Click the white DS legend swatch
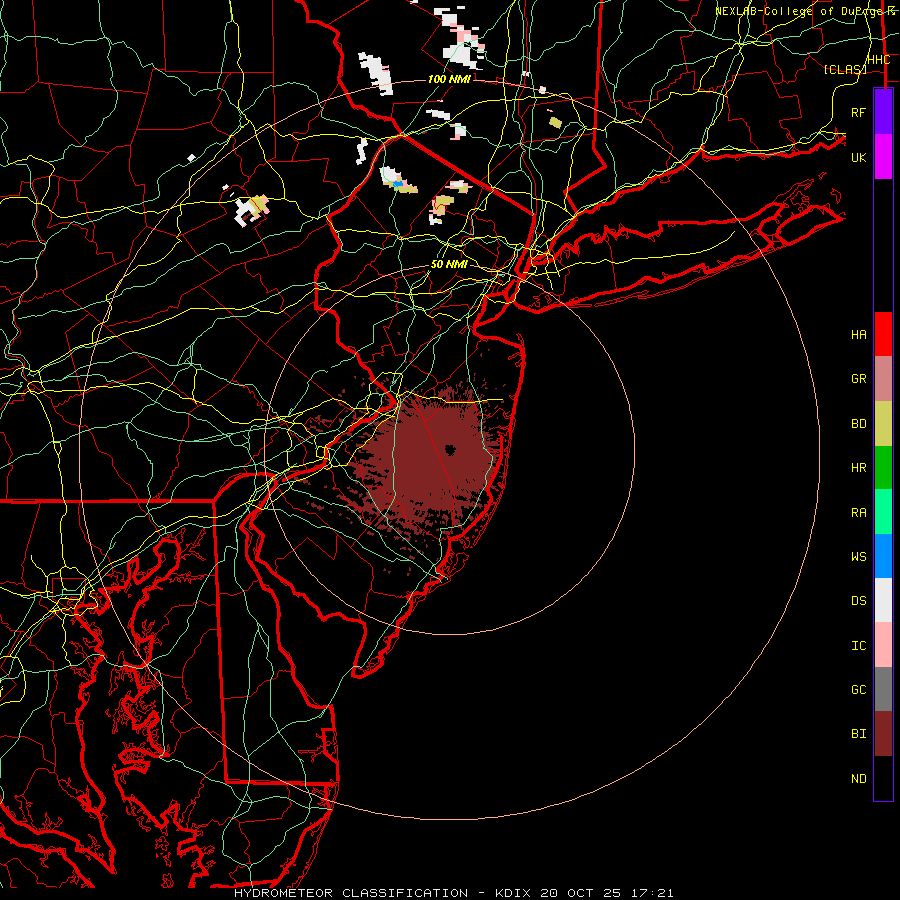The image size is (900, 900). (x=883, y=600)
